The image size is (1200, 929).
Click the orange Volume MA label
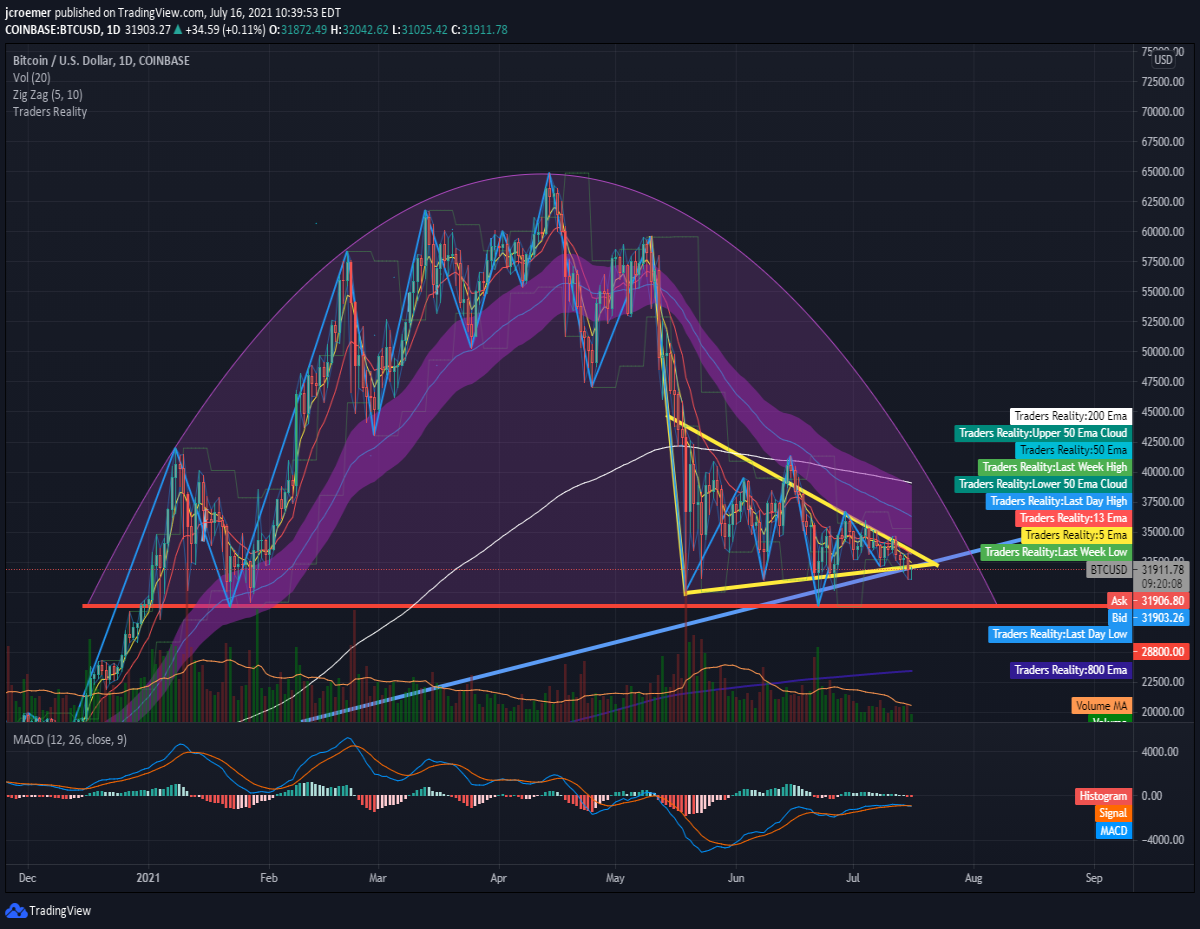point(1102,705)
